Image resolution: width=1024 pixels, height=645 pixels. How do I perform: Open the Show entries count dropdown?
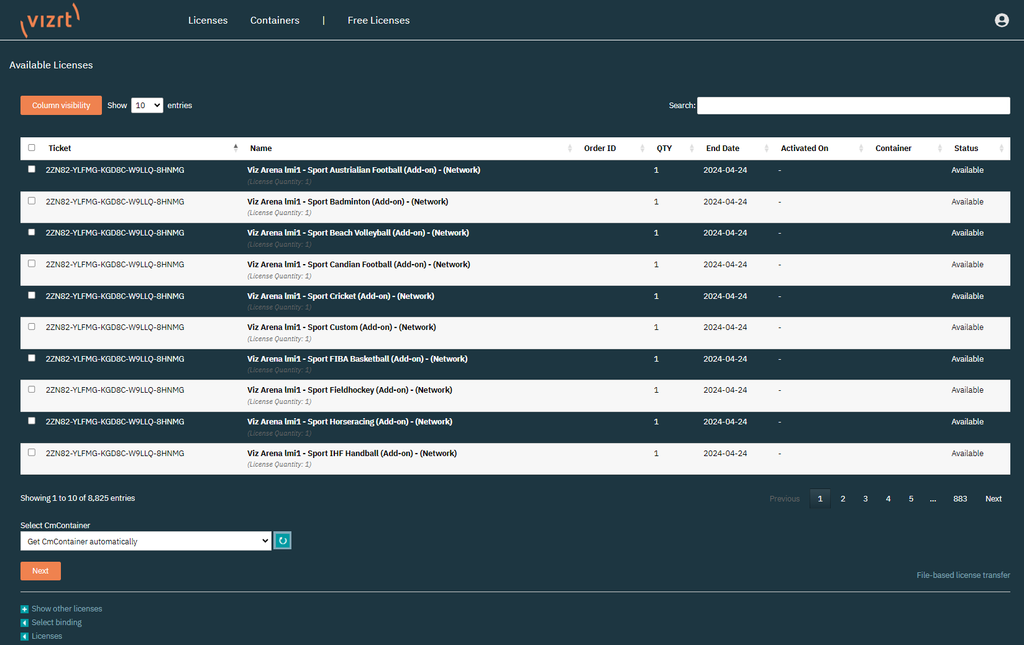point(146,105)
